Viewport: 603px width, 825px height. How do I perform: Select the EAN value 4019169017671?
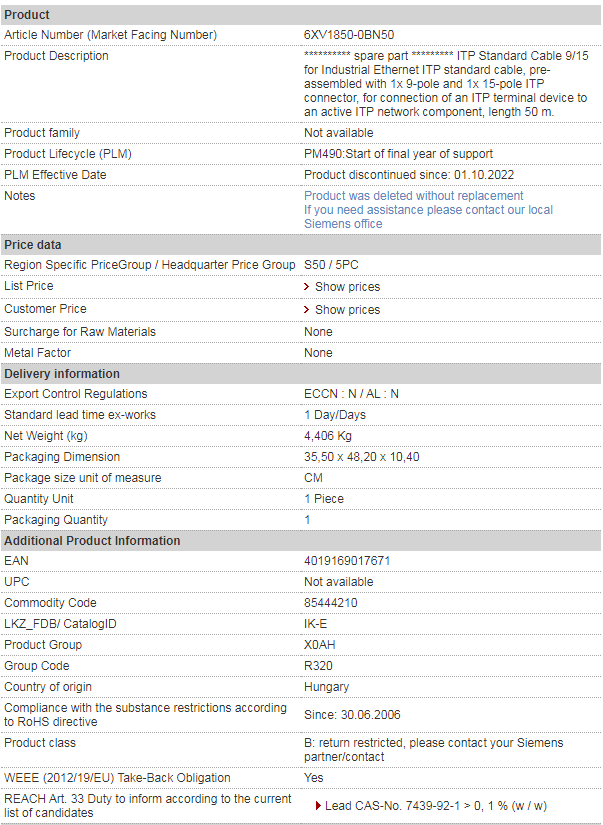(x=347, y=561)
